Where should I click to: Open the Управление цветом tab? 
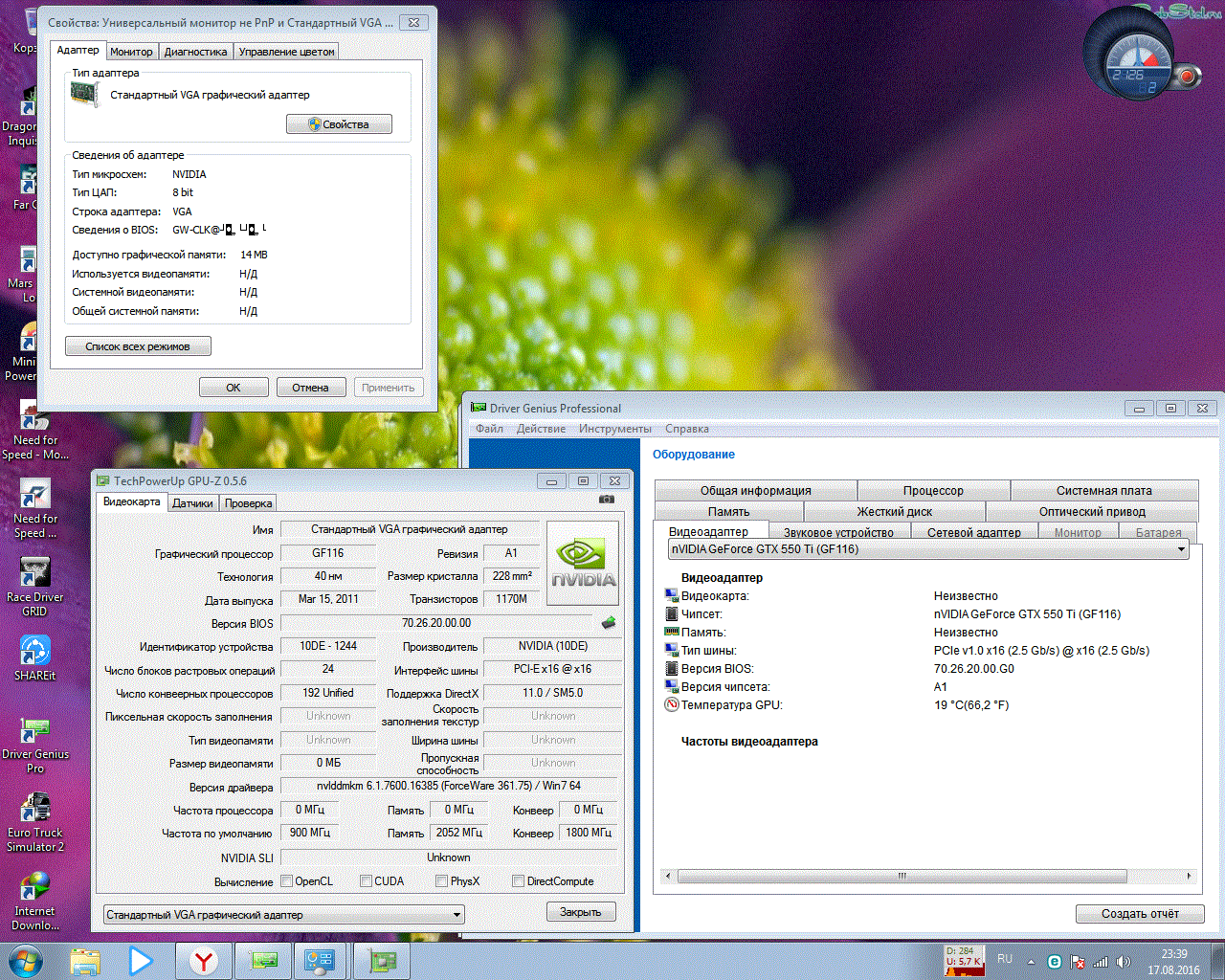tap(286, 52)
